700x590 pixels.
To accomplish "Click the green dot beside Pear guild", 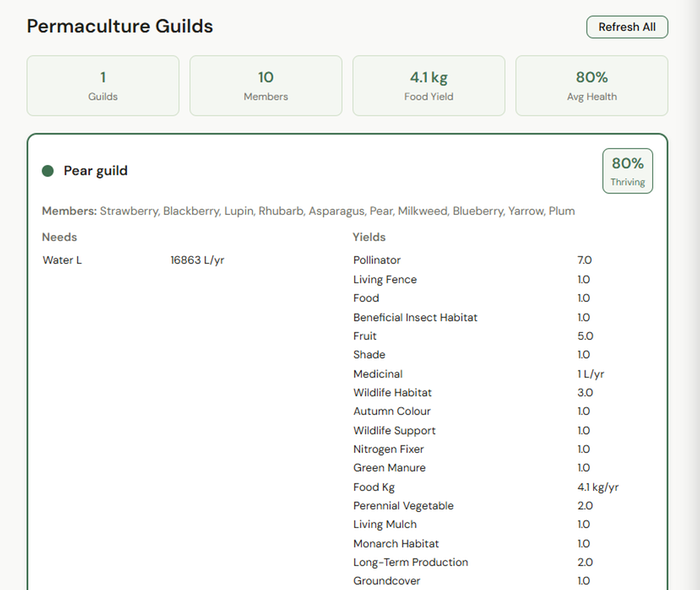I will (x=48, y=171).
